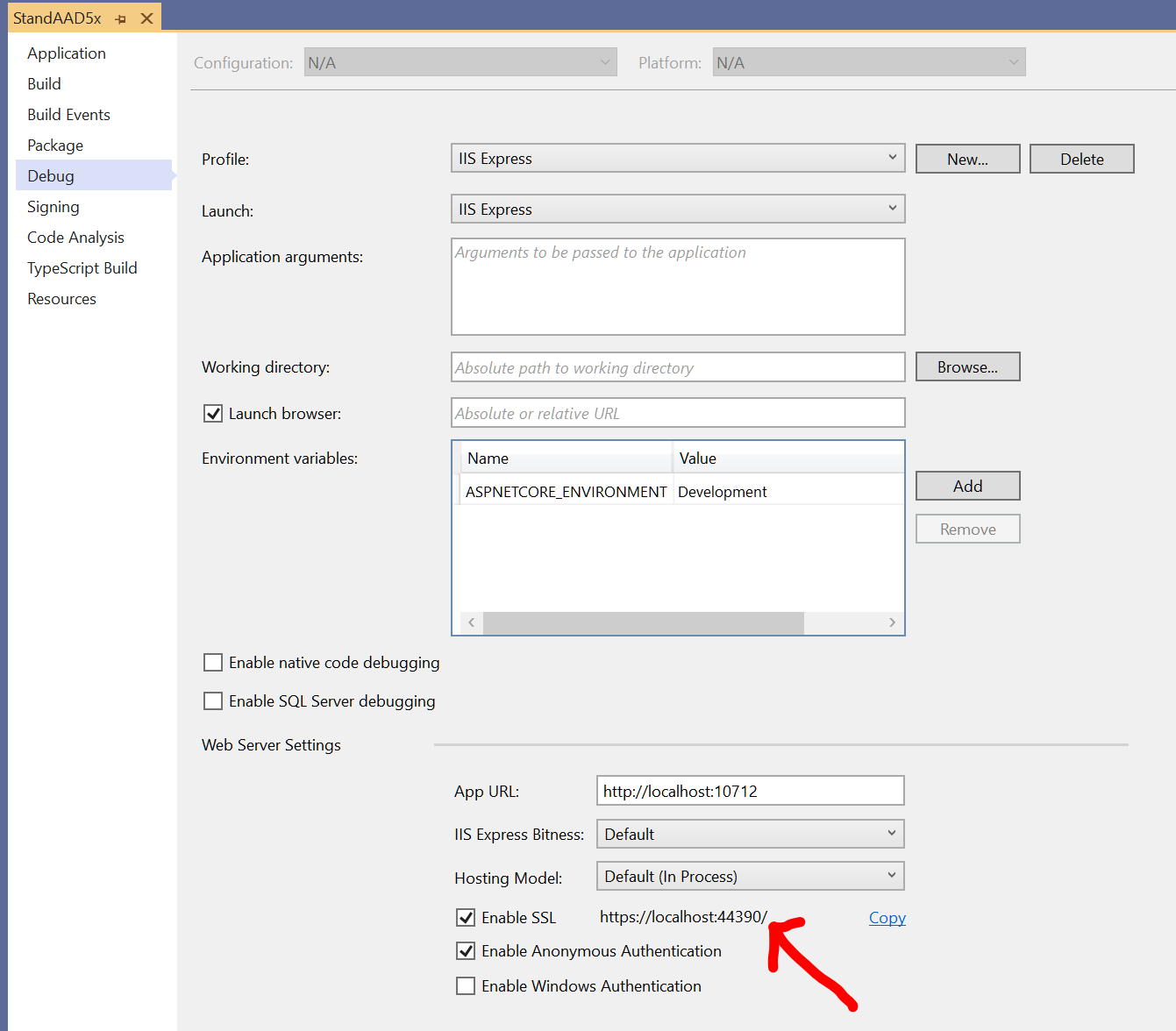Open the IIS Express Bitness dropdown

(891, 834)
